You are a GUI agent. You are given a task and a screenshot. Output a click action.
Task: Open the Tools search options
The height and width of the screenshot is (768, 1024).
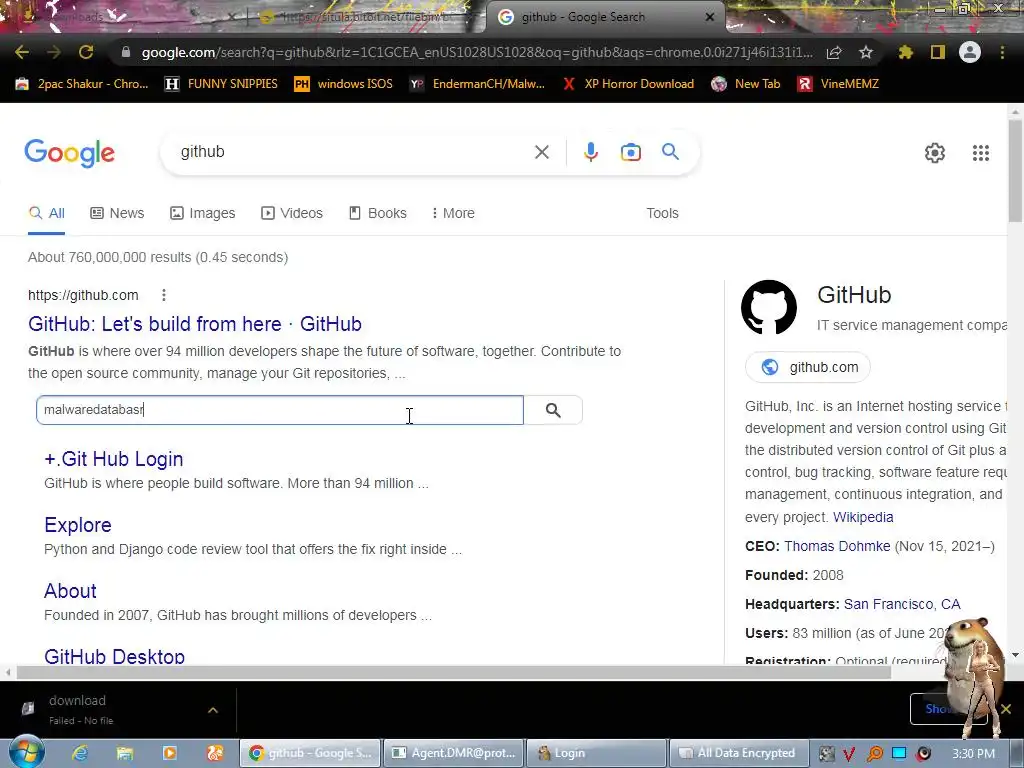[662, 214]
